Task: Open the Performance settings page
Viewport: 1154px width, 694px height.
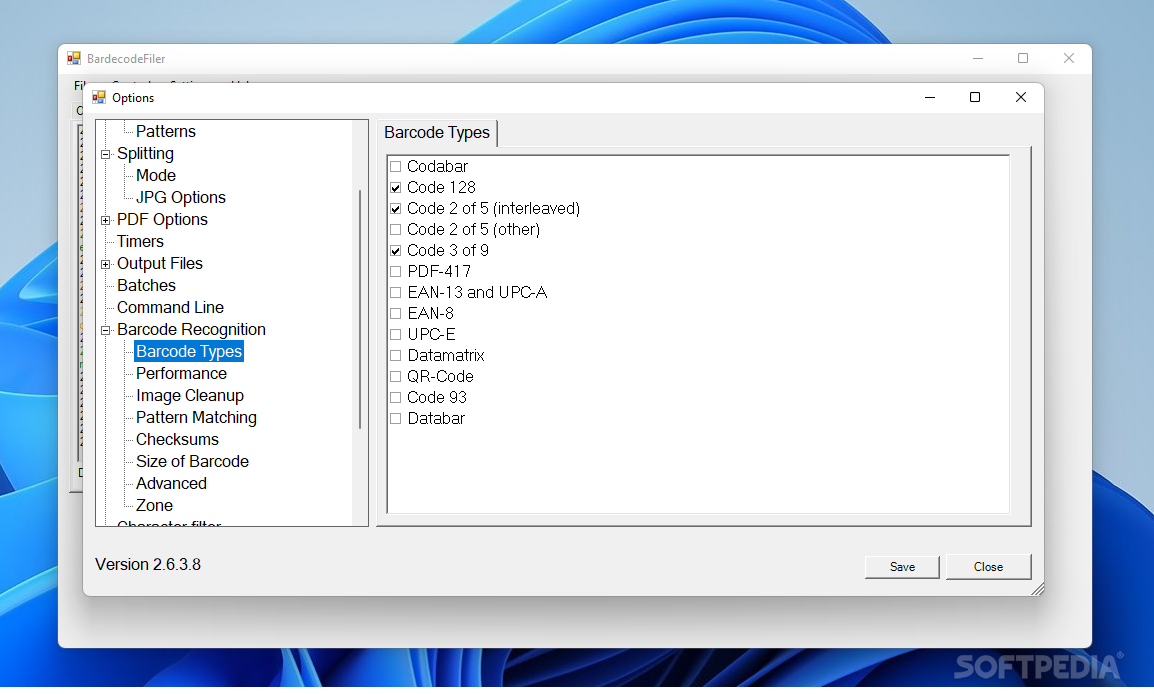Action: (x=181, y=374)
